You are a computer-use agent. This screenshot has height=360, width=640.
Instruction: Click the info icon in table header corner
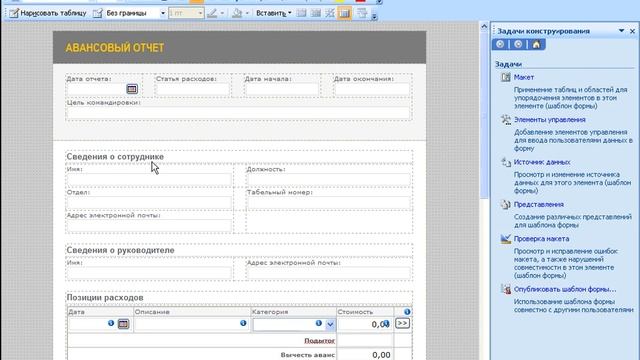407,312
